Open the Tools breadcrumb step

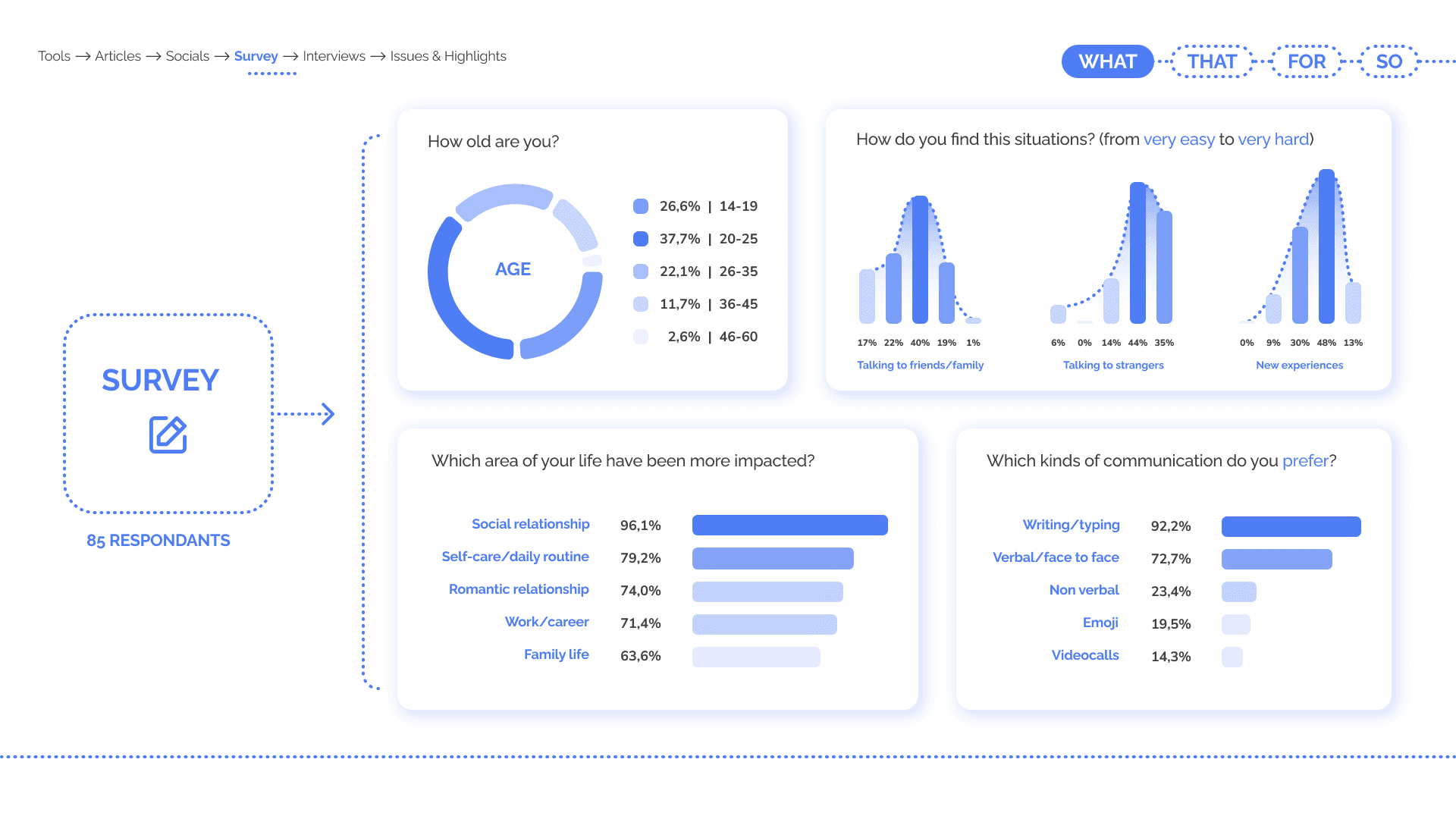click(x=54, y=56)
